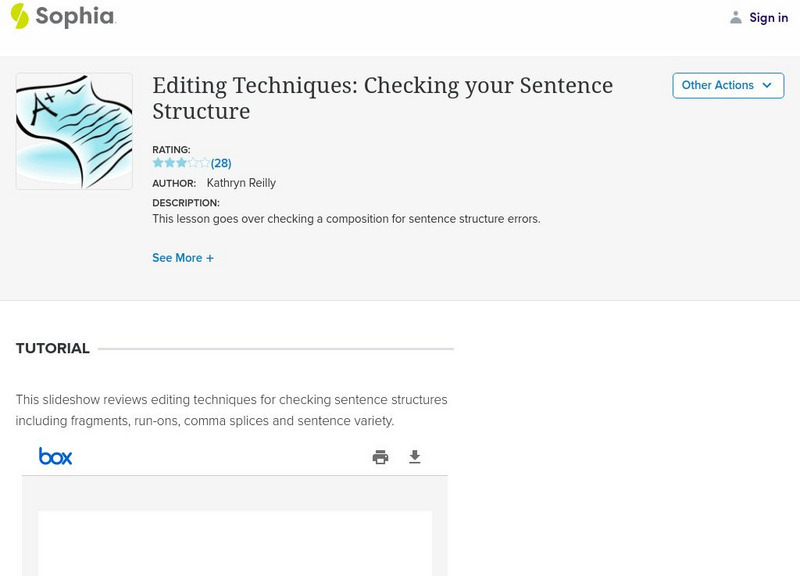
Task: Click the fourth rating star
Action: point(193,163)
